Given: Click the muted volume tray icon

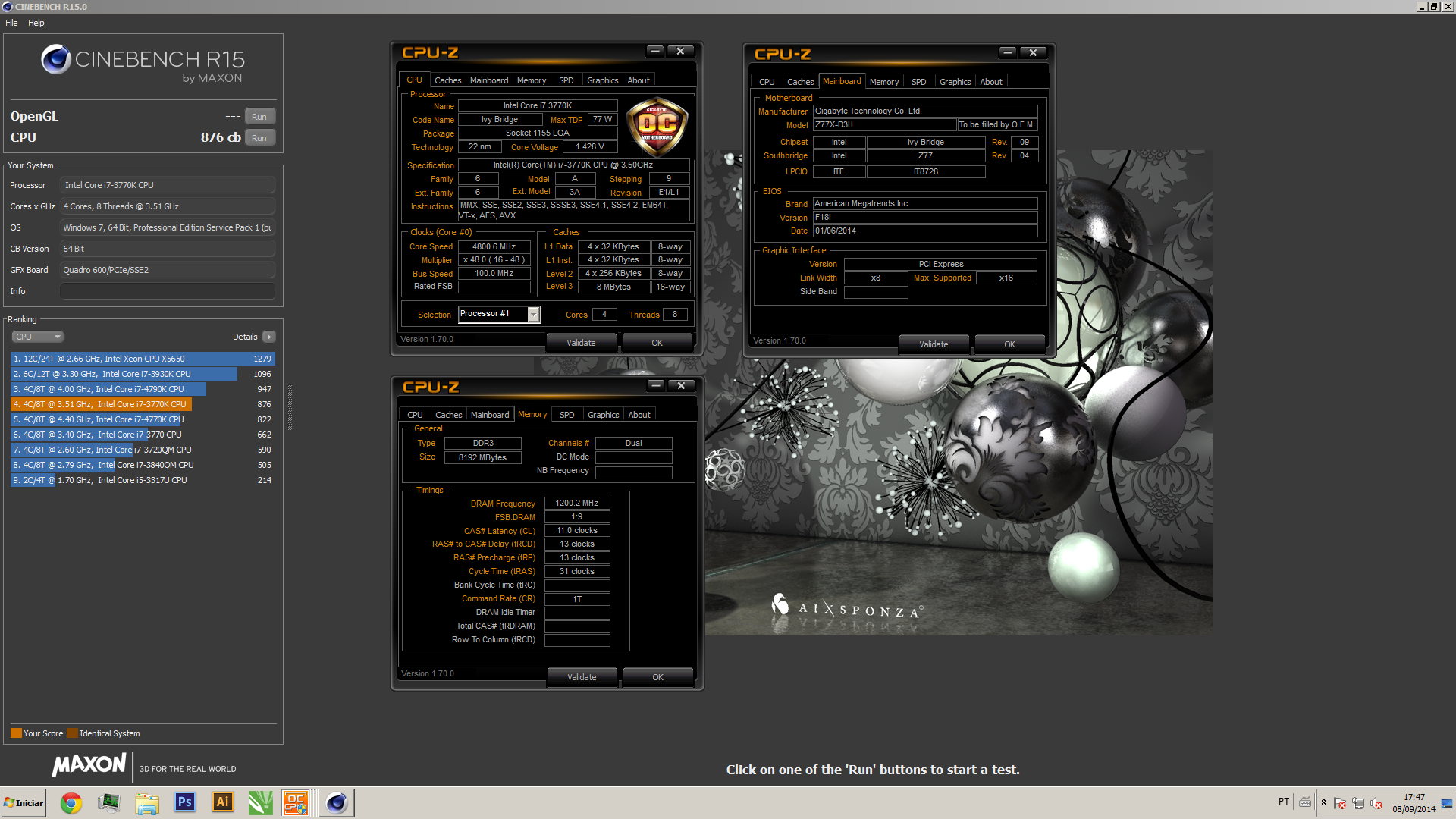Looking at the screenshot, I should 1376,803.
